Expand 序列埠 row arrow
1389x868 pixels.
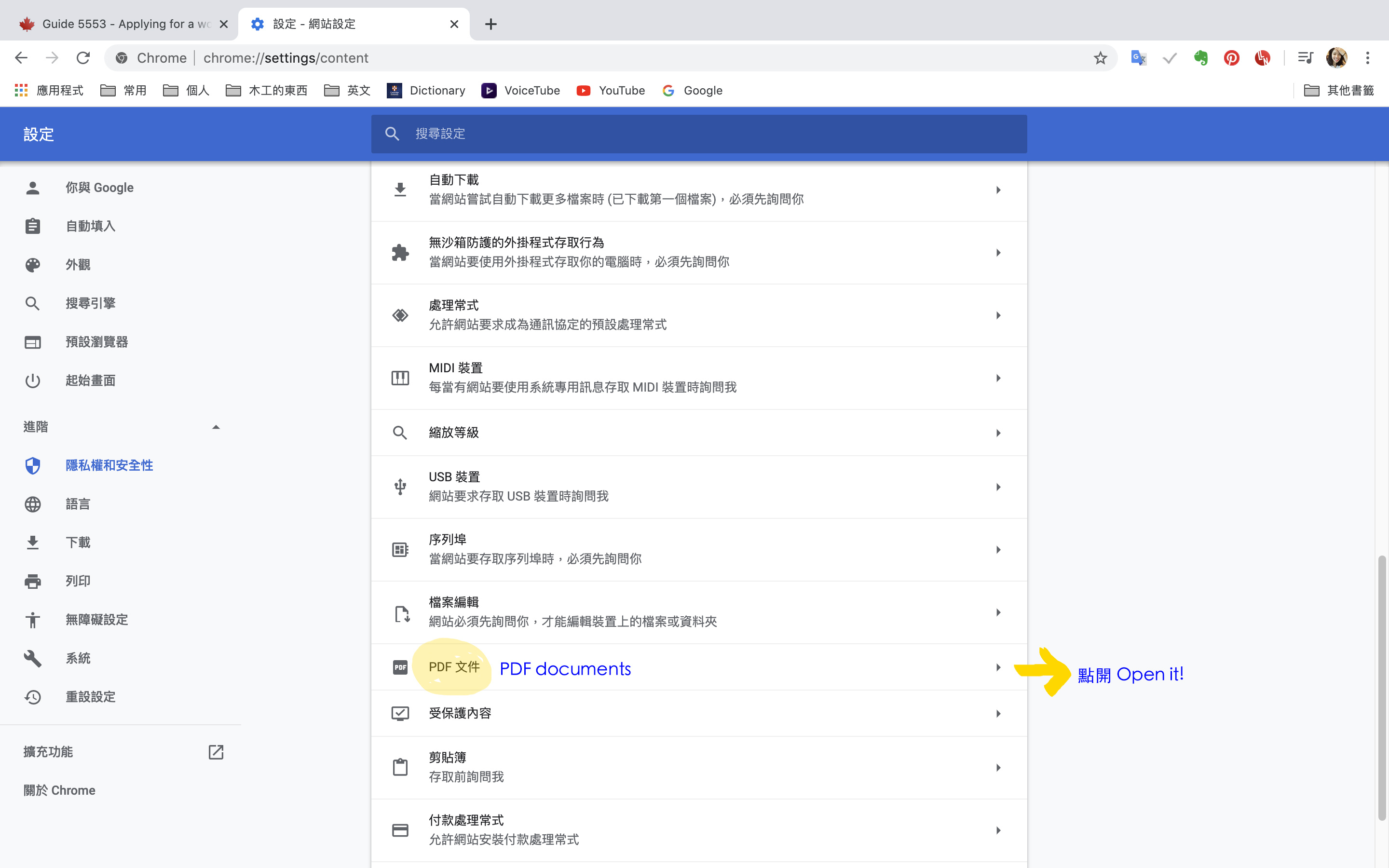click(x=998, y=549)
